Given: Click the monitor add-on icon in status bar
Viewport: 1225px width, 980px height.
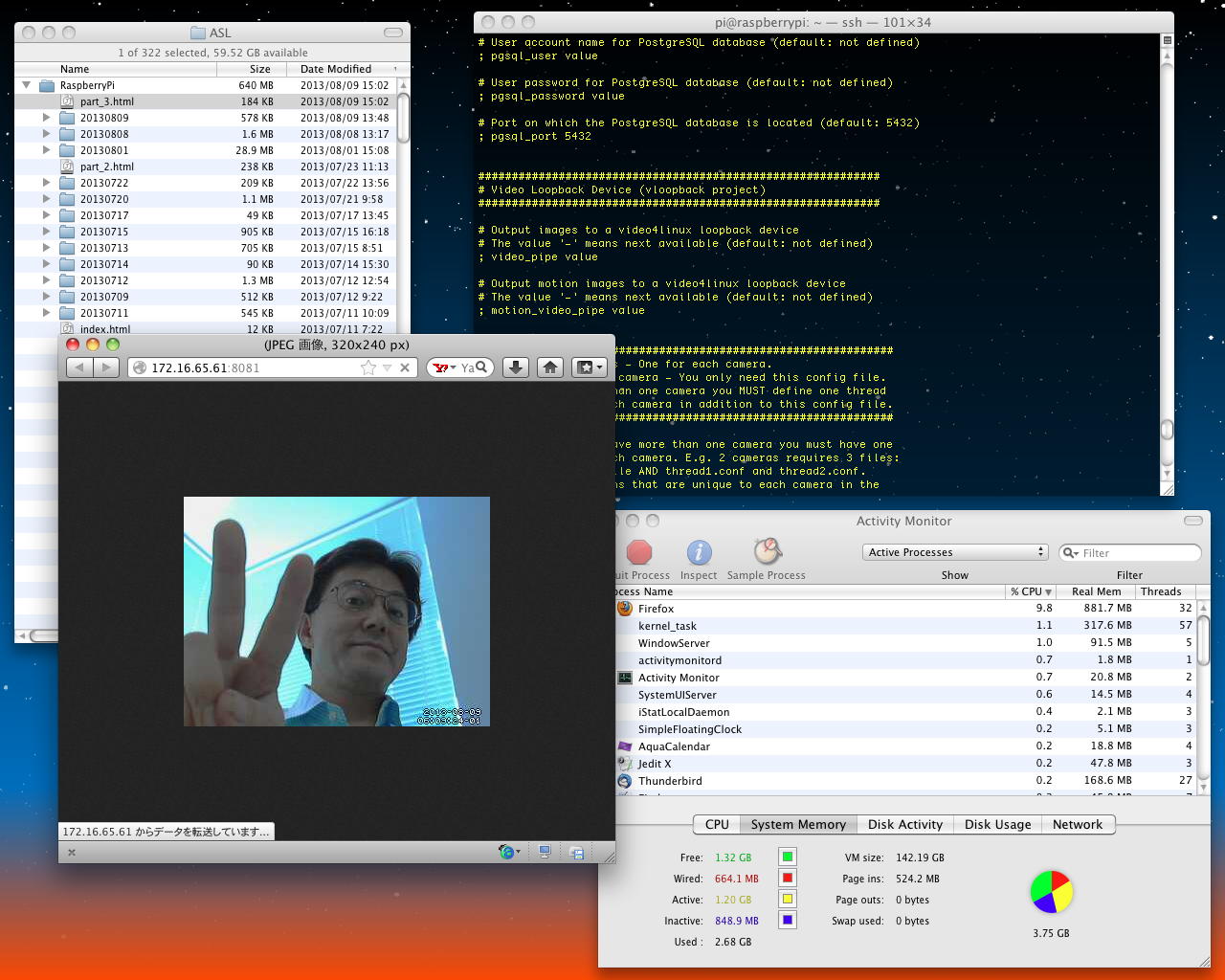Looking at the screenshot, I should point(545,852).
